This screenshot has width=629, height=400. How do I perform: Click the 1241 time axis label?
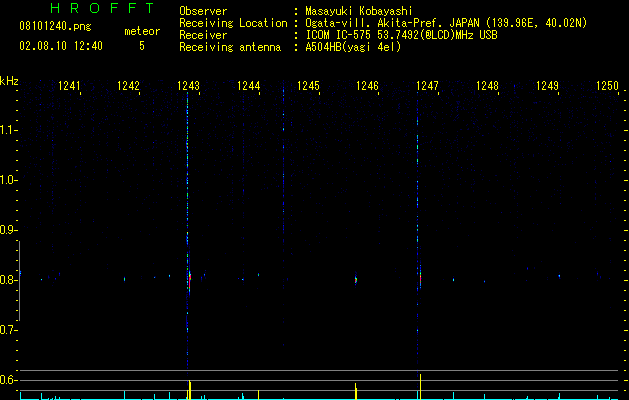point(69,86)
